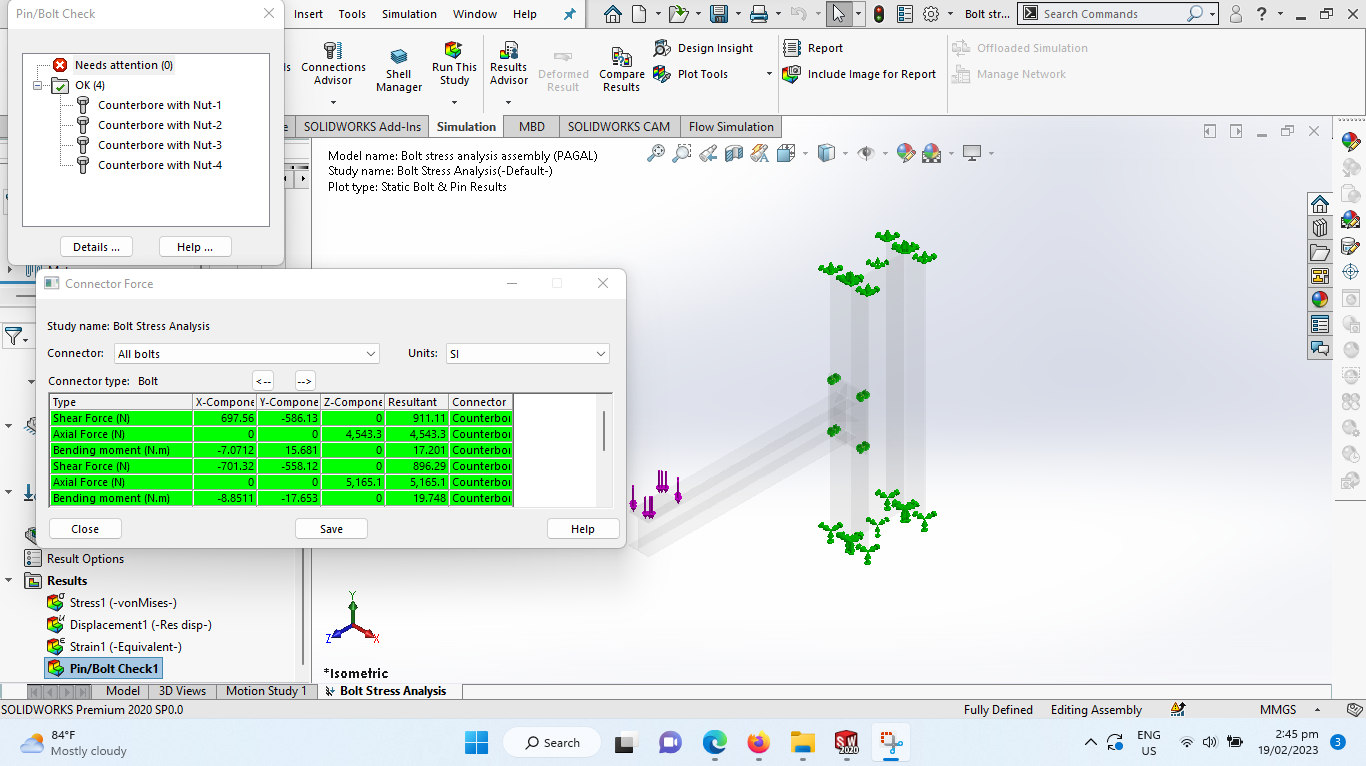Open the Search Commands dropdown arrow
The width and height of the screenshot is (1366, 766).
[1212, 14]
